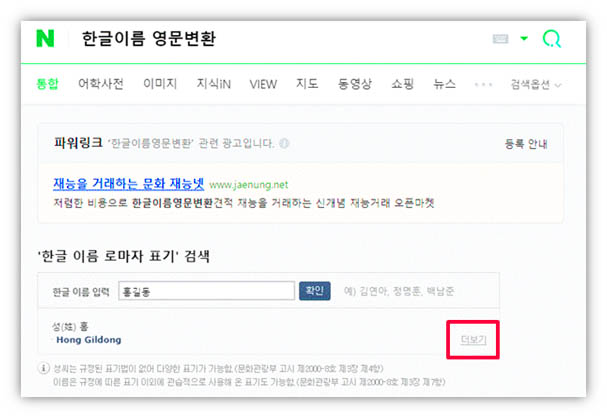Viewport: 607px width, 418px height.
Task: Select the 통합 tab
Action: pos(47,84)
